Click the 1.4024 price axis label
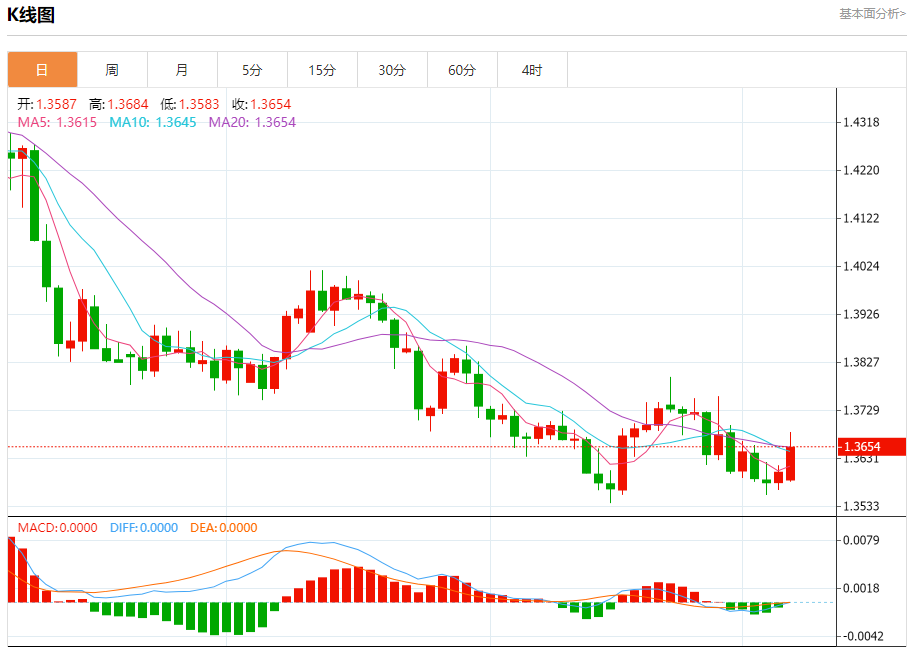The height and width of the screenshot is (647, 911). (861, 266)
